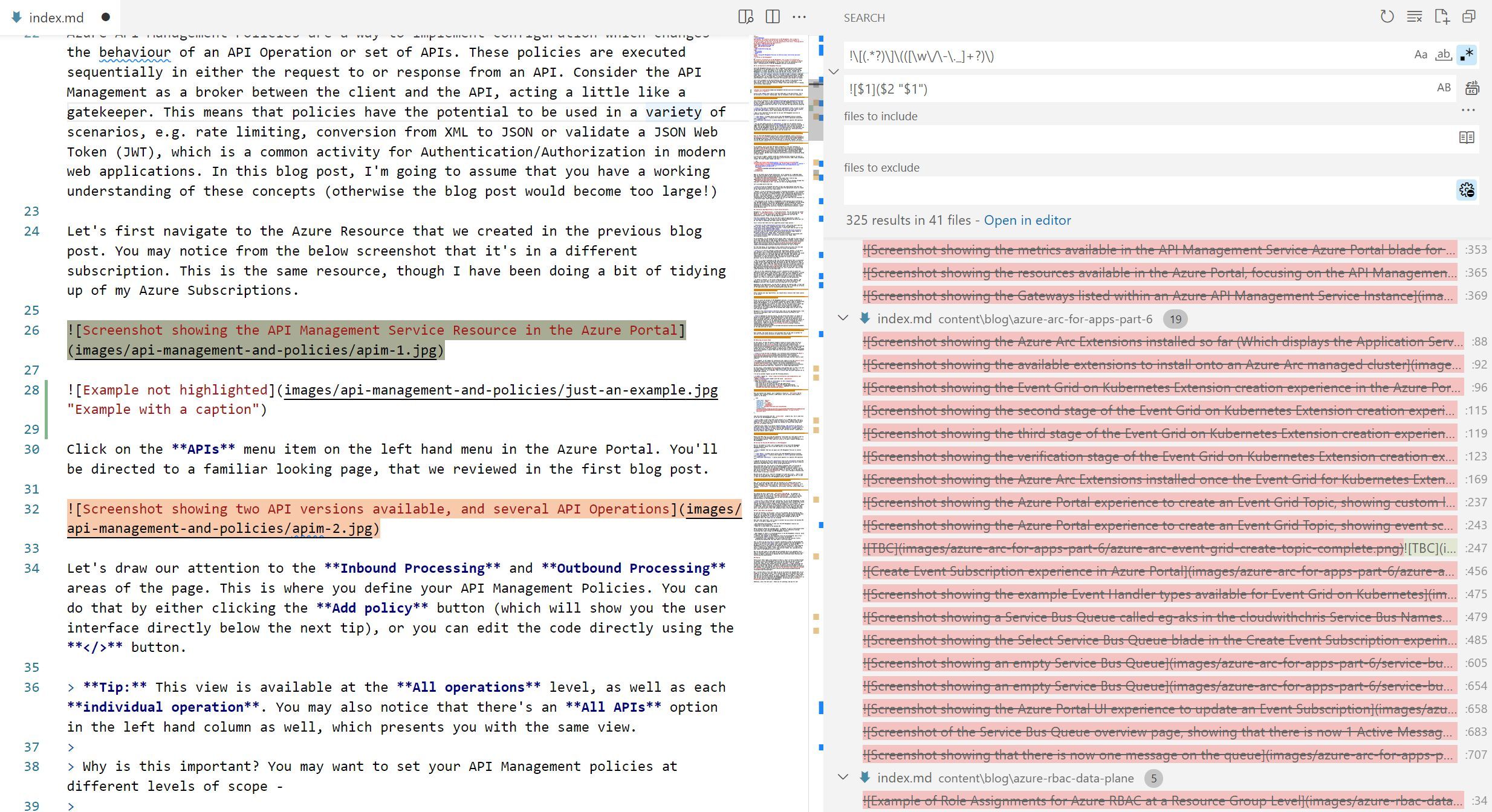Toggle Match Case in the search field
Image resolution: width=1492 pixels, height=812 pixels.
click(1421, 54)
